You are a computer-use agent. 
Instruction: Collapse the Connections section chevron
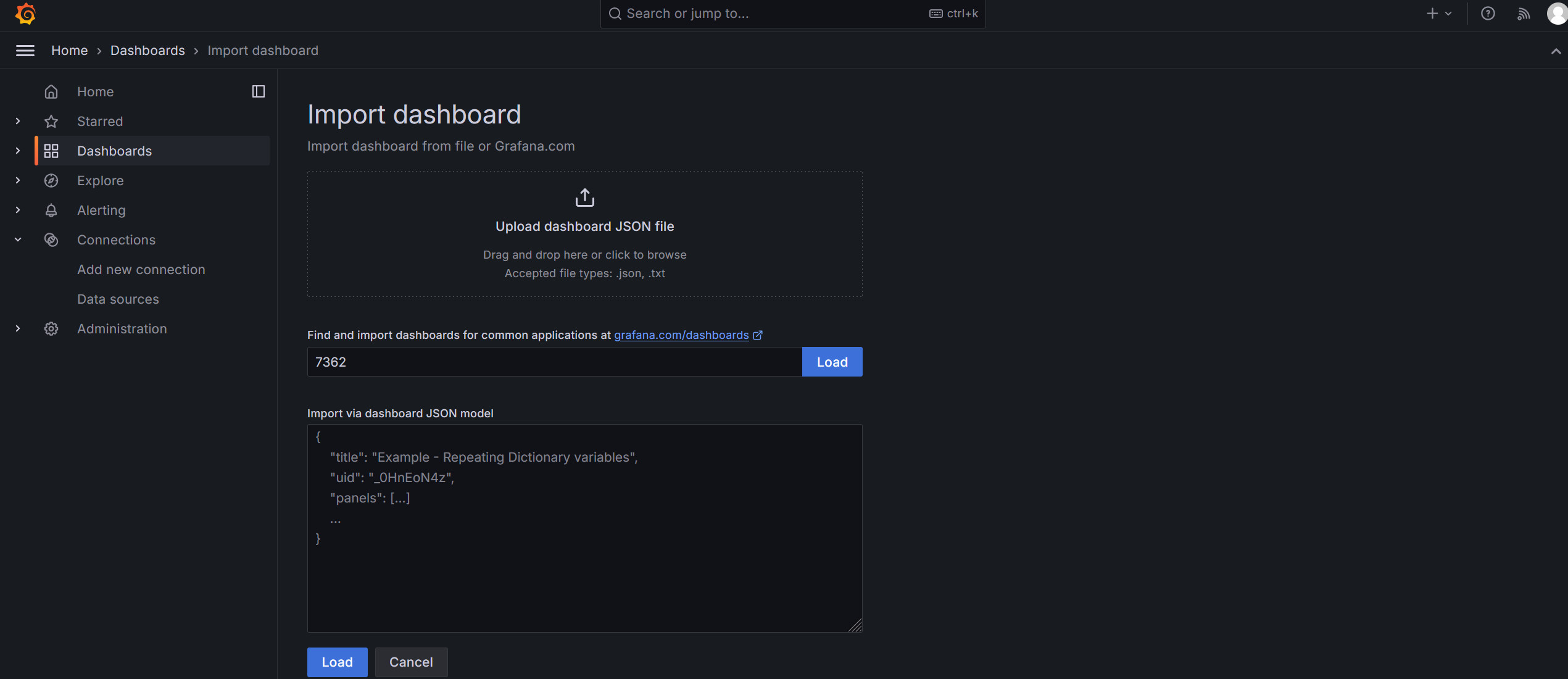point(18,240)
